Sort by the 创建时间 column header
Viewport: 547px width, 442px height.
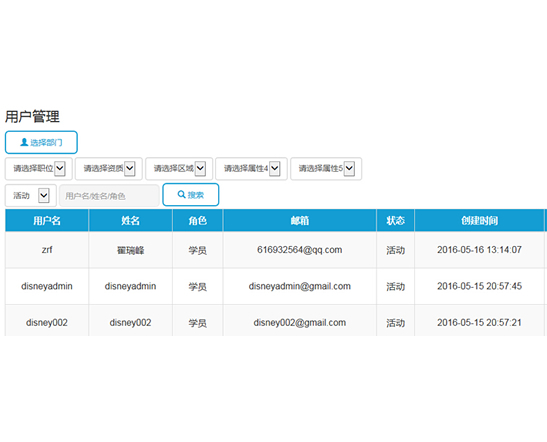(479, 220)
